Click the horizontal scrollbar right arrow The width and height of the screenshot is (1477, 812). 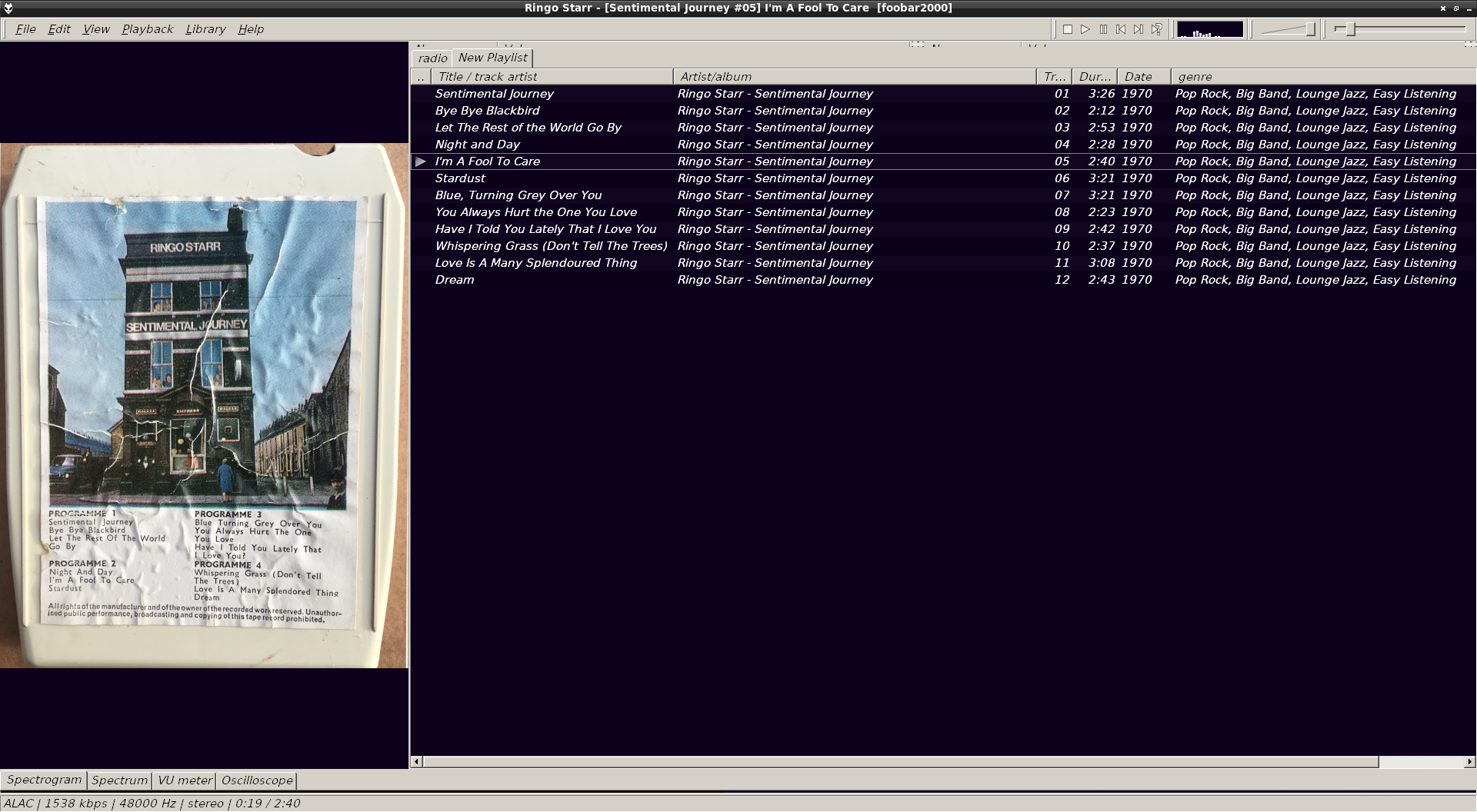click(1469, 762)
